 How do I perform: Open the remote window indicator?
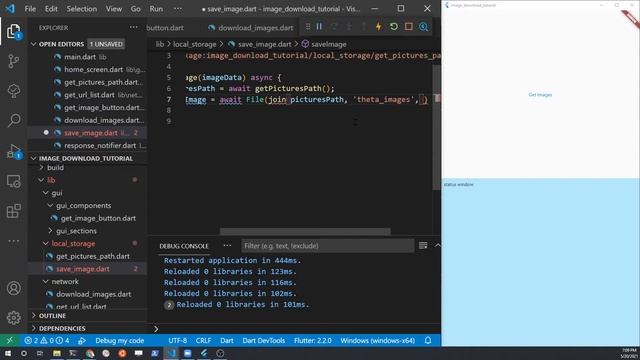(x=9, y=340)
